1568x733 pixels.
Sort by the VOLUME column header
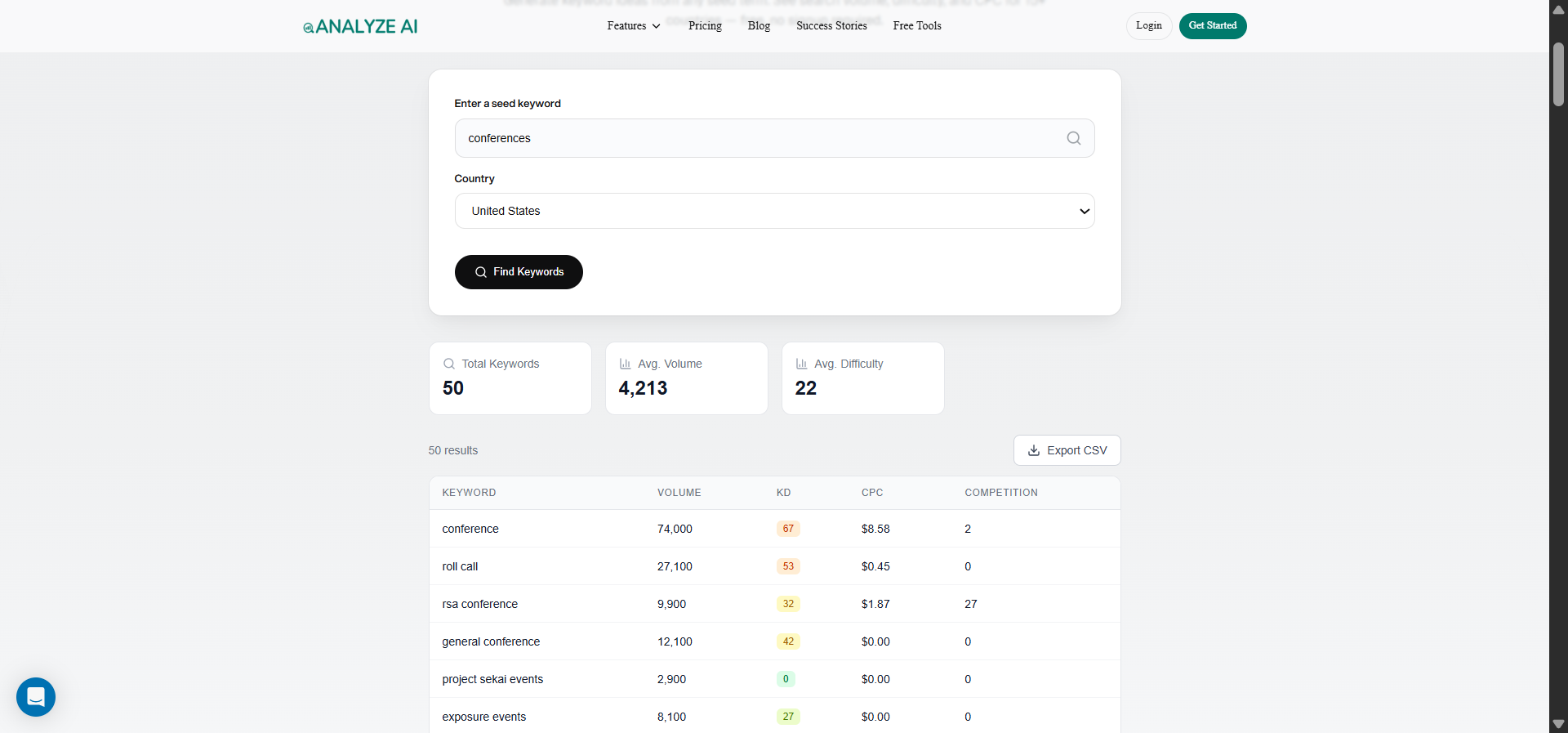(x=679, y=493)
